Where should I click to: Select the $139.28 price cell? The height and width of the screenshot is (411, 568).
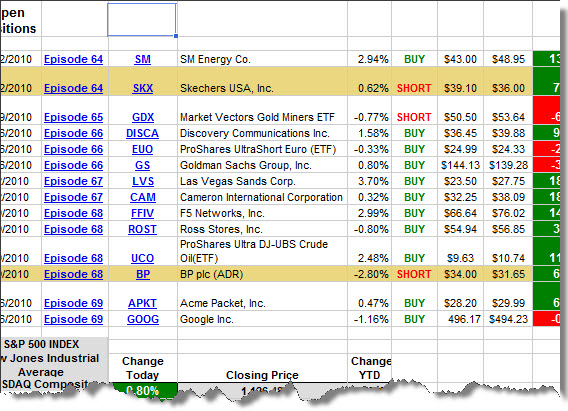coord(508,165)
